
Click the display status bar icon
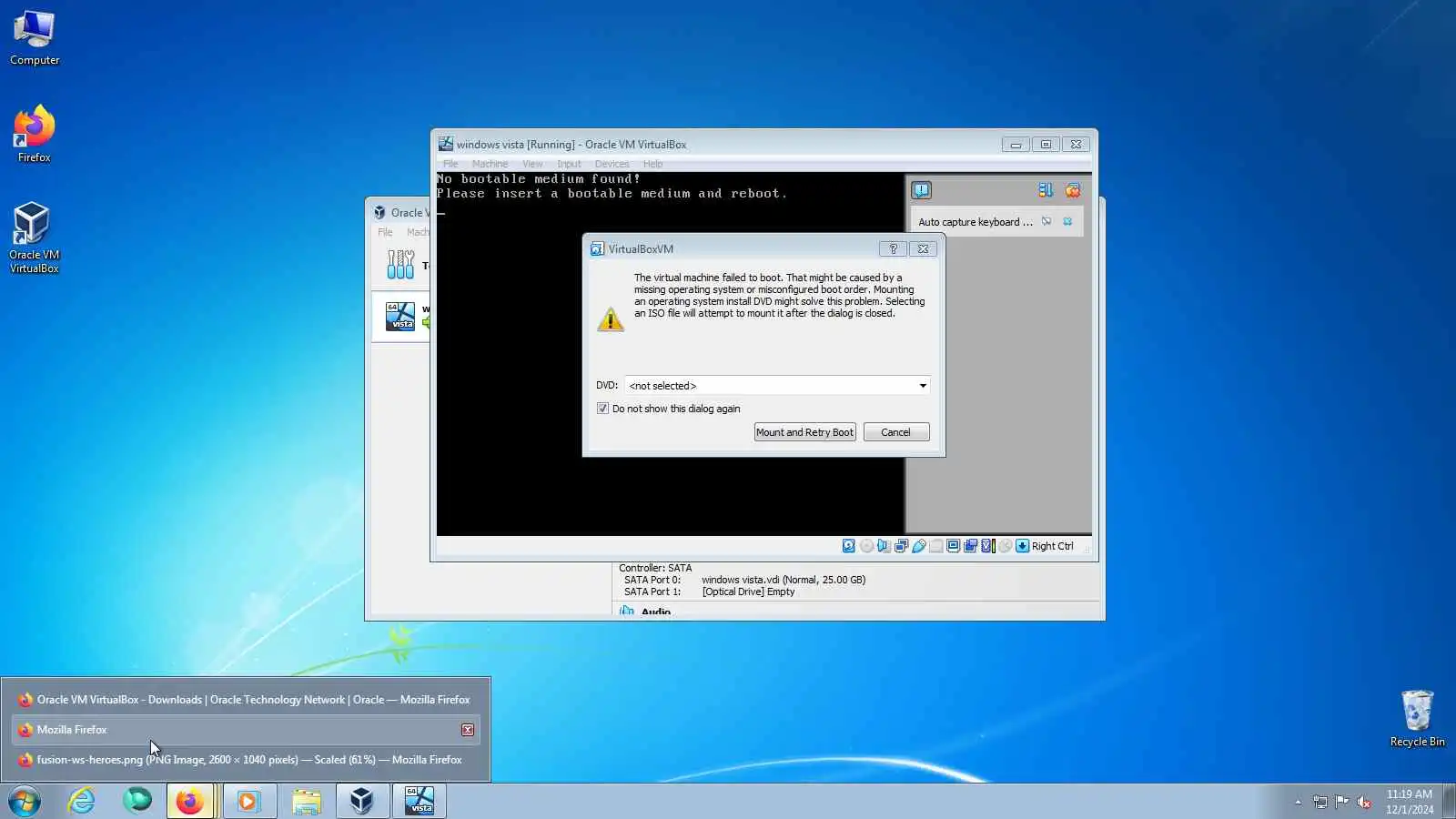(x=953, y=546)
